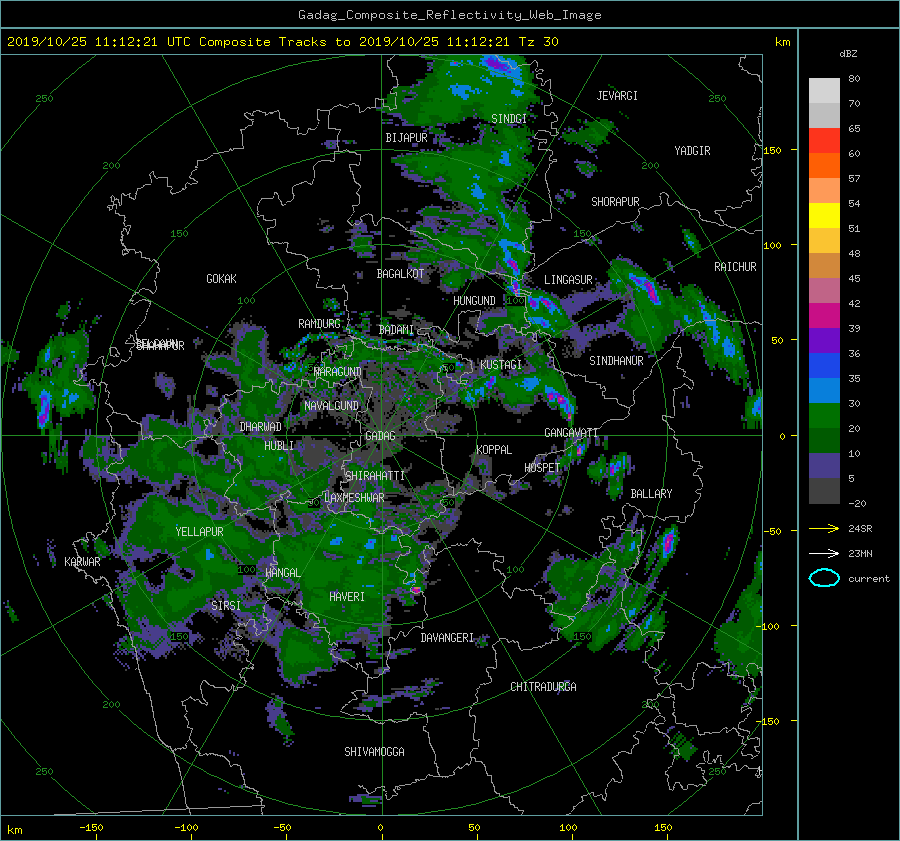This screenshot has width=900, height=841.
Task: Click the dBZ legend heading
Action: (x=848, y=54)
